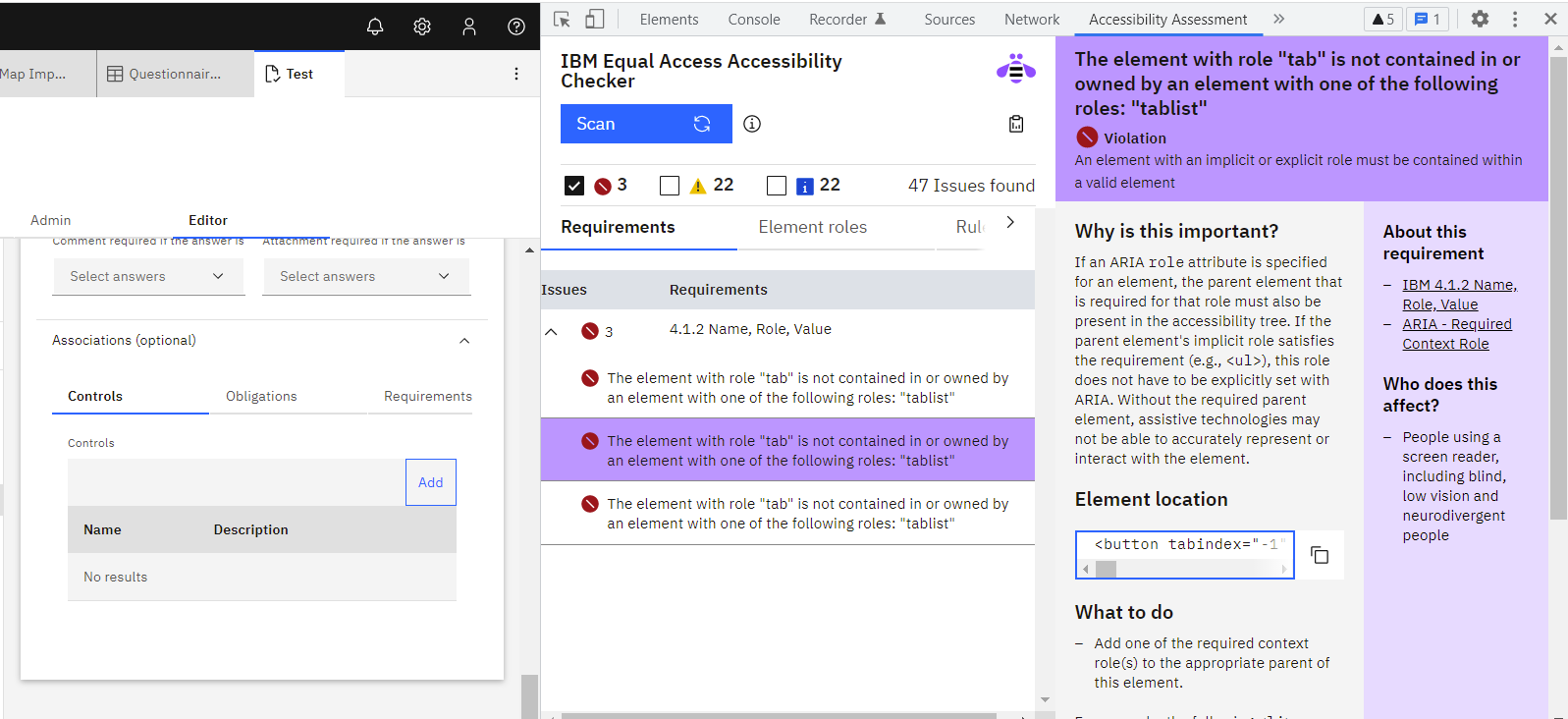Toggle the device toolbar icon
Viewport: 1568px width, 719px height.
pos(595,19)
